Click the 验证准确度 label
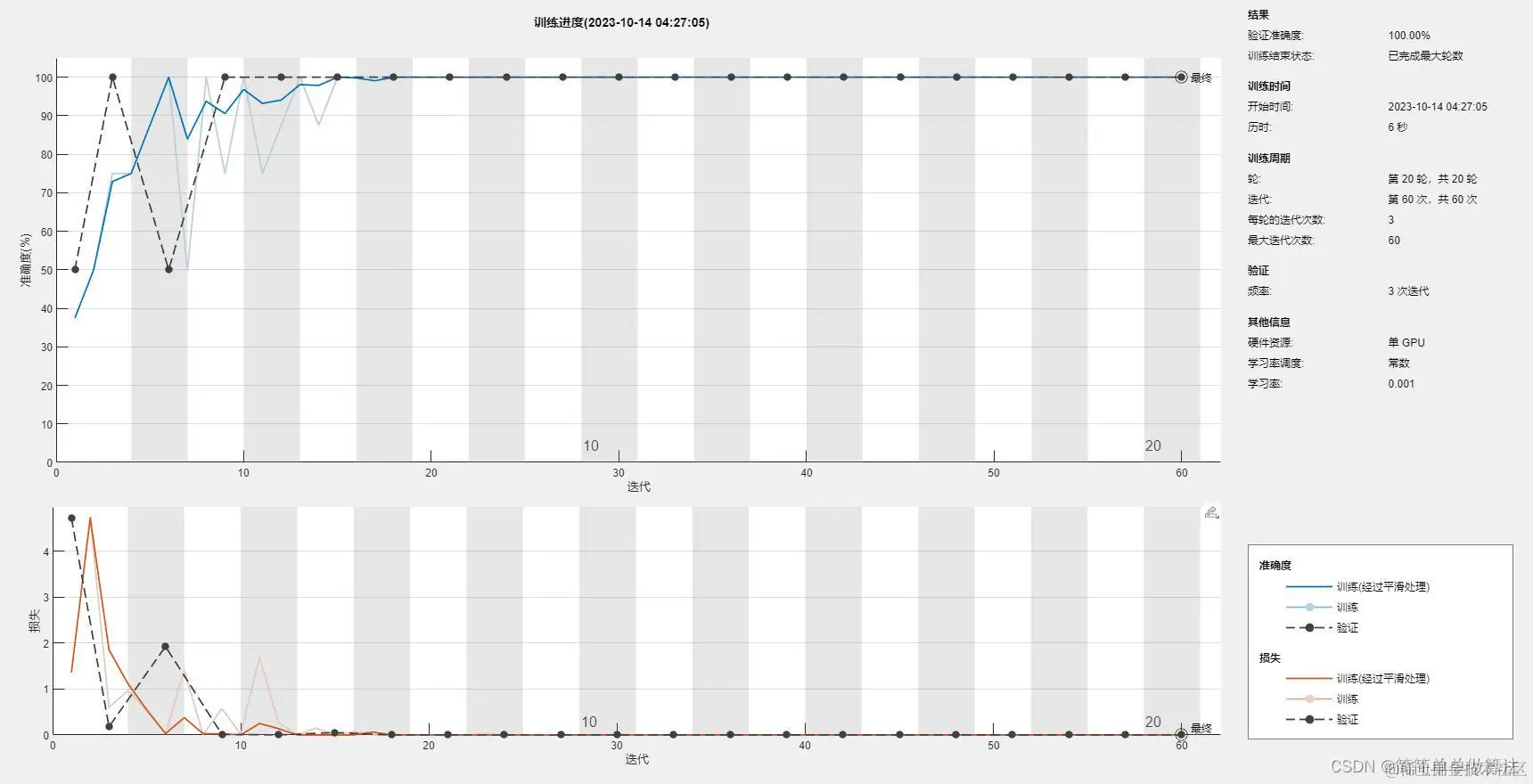The height and width of the screenshot is (784, 1533). 1275,36
